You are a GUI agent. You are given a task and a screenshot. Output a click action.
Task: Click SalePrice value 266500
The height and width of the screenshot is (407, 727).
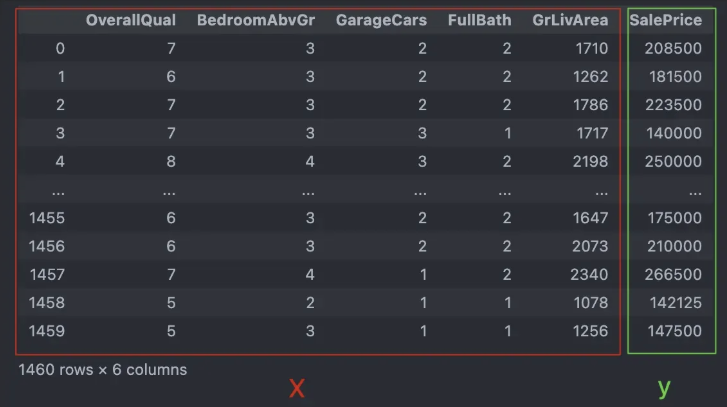673,274
